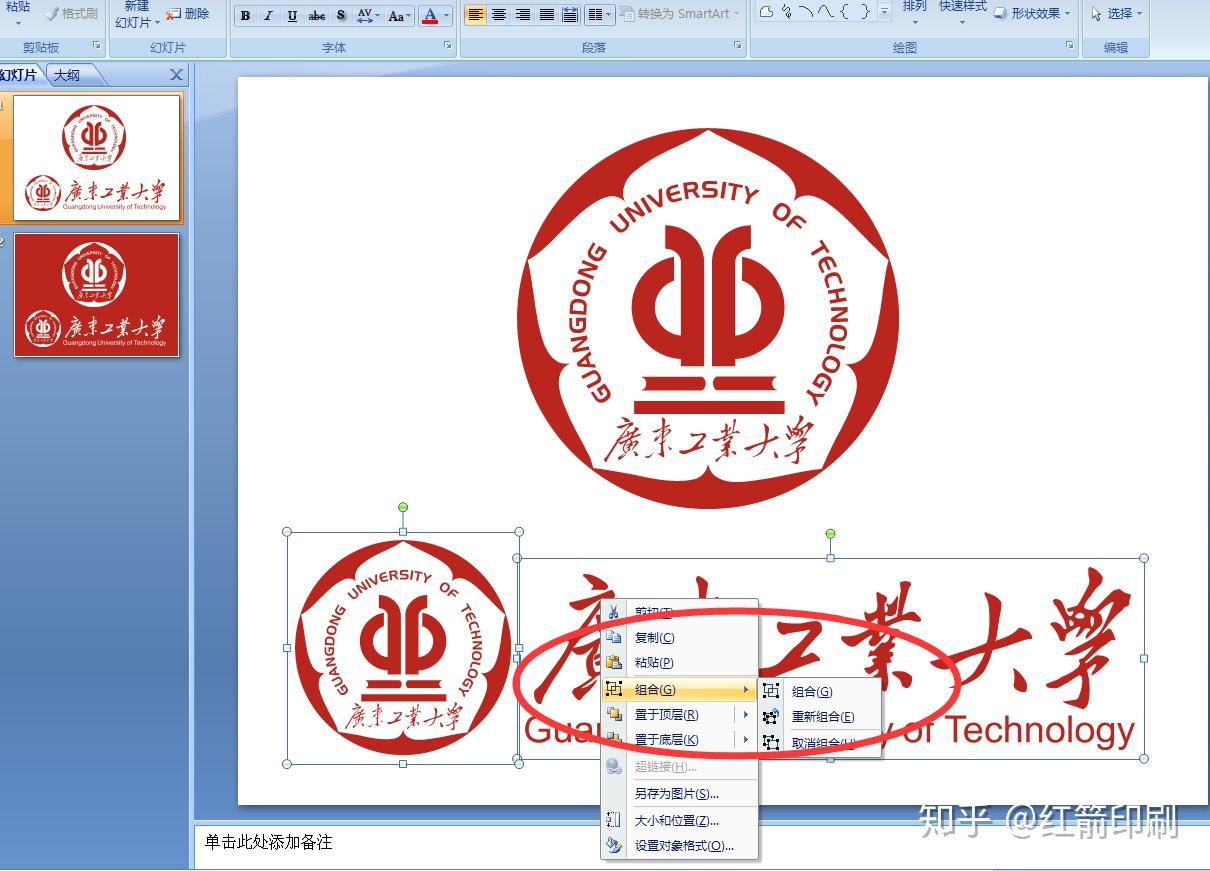Apply distributed alignment to the paragraph

click(570, 15)
